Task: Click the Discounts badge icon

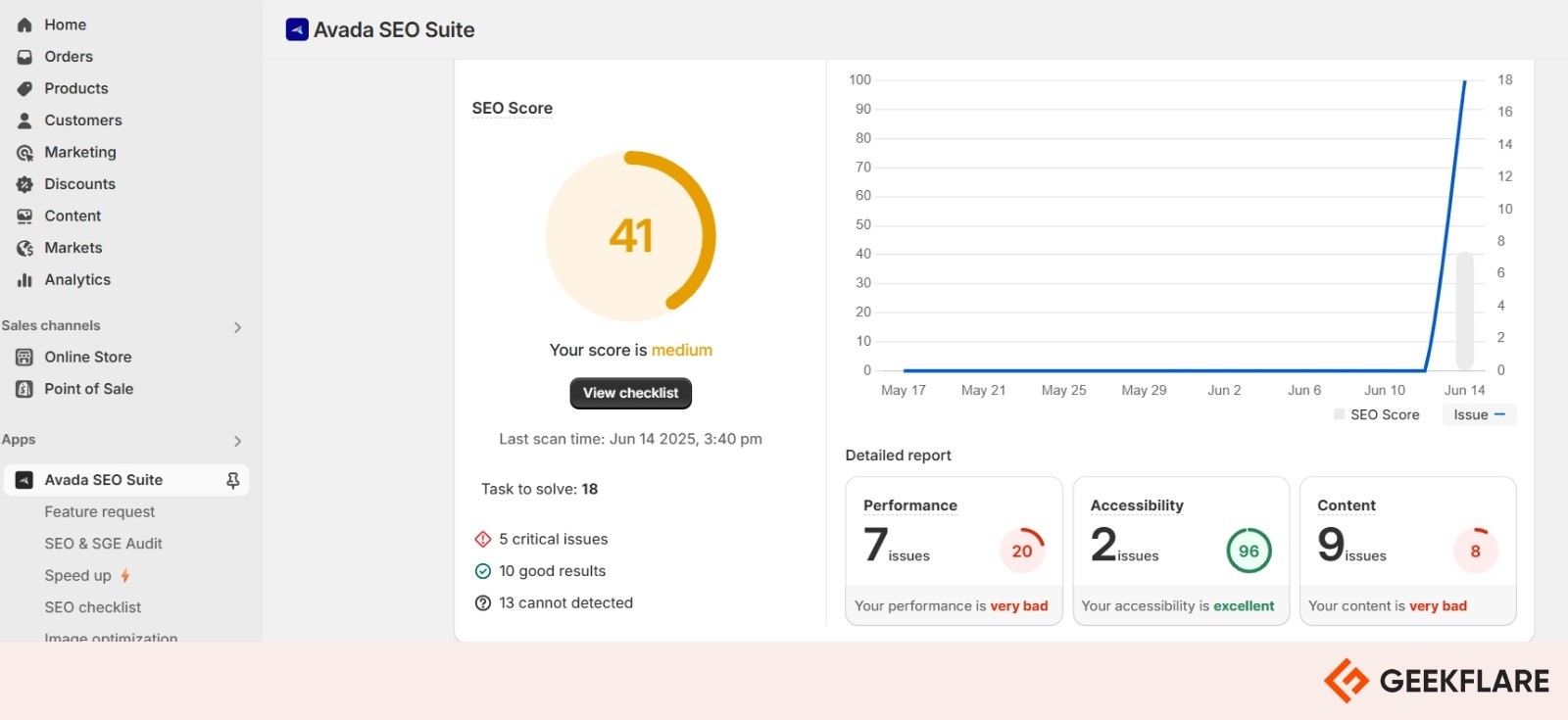Action: 24,184
